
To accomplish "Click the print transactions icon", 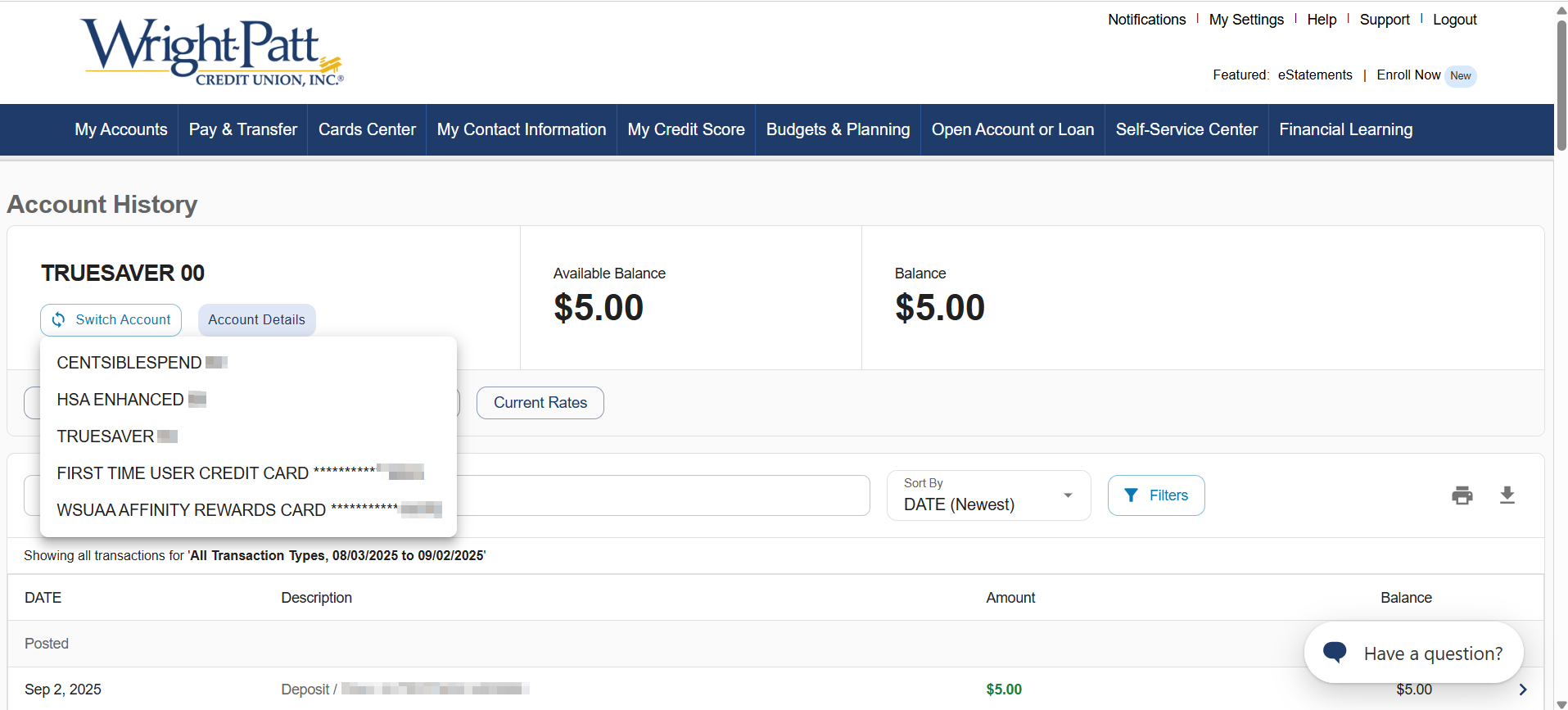I will (1462, 495).
